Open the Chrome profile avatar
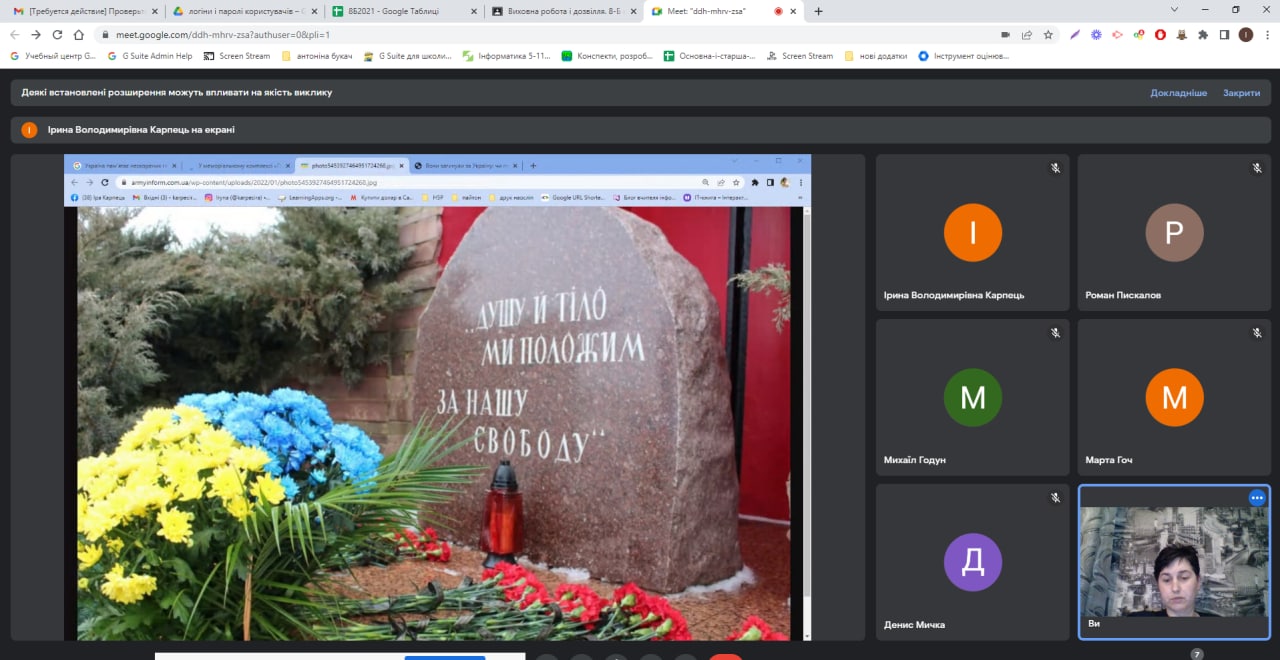The width and height of the screenshot is (1280, 660). tap(1245, 34)
